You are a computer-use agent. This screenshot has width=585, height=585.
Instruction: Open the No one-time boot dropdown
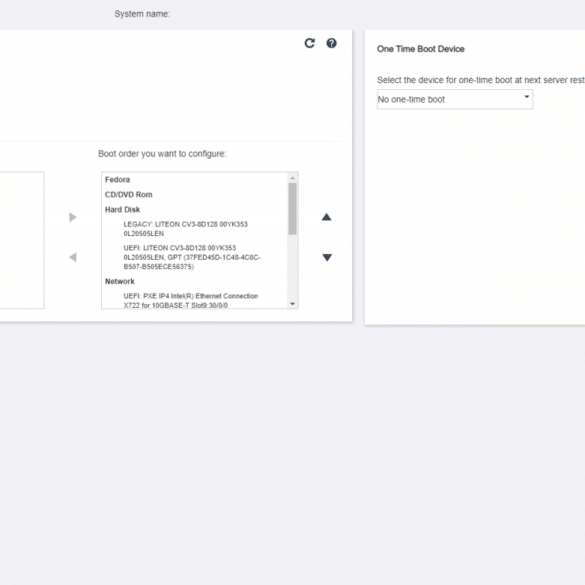(455, 99)
